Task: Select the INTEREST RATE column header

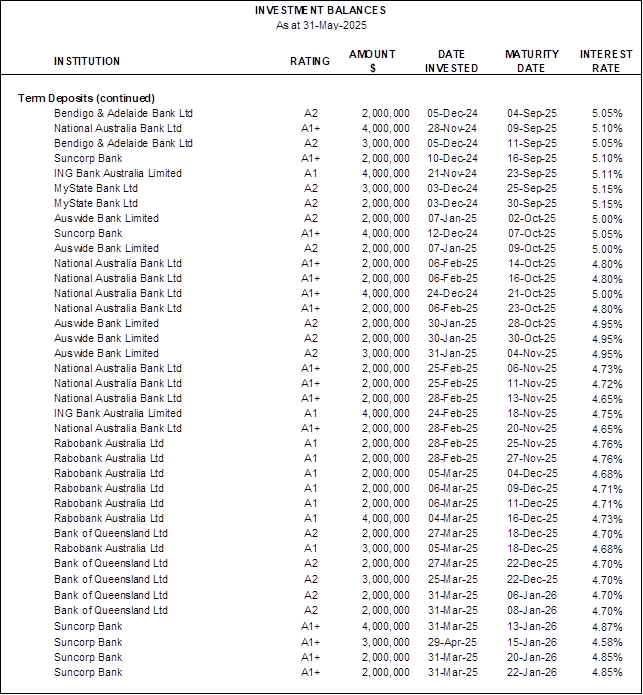Action: pyautogui.click(x=606, y=61)
